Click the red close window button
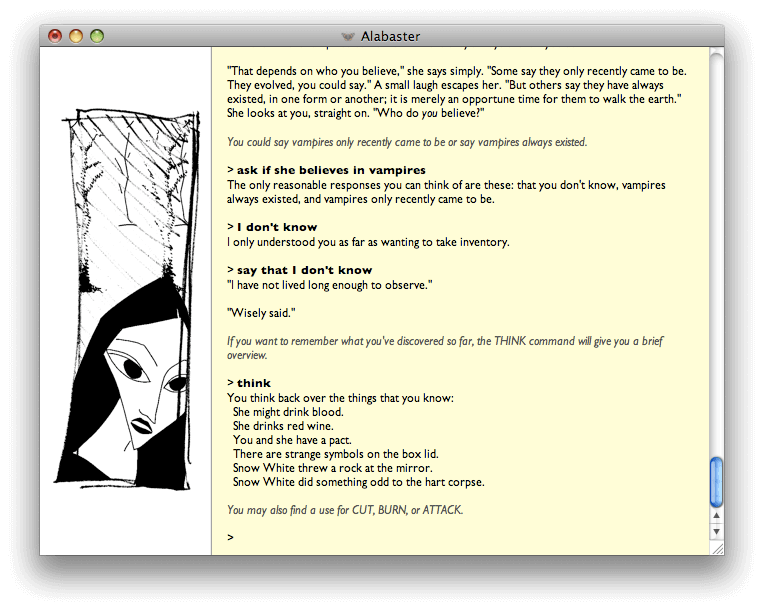The image size is (764, 610). coord(55,36)
